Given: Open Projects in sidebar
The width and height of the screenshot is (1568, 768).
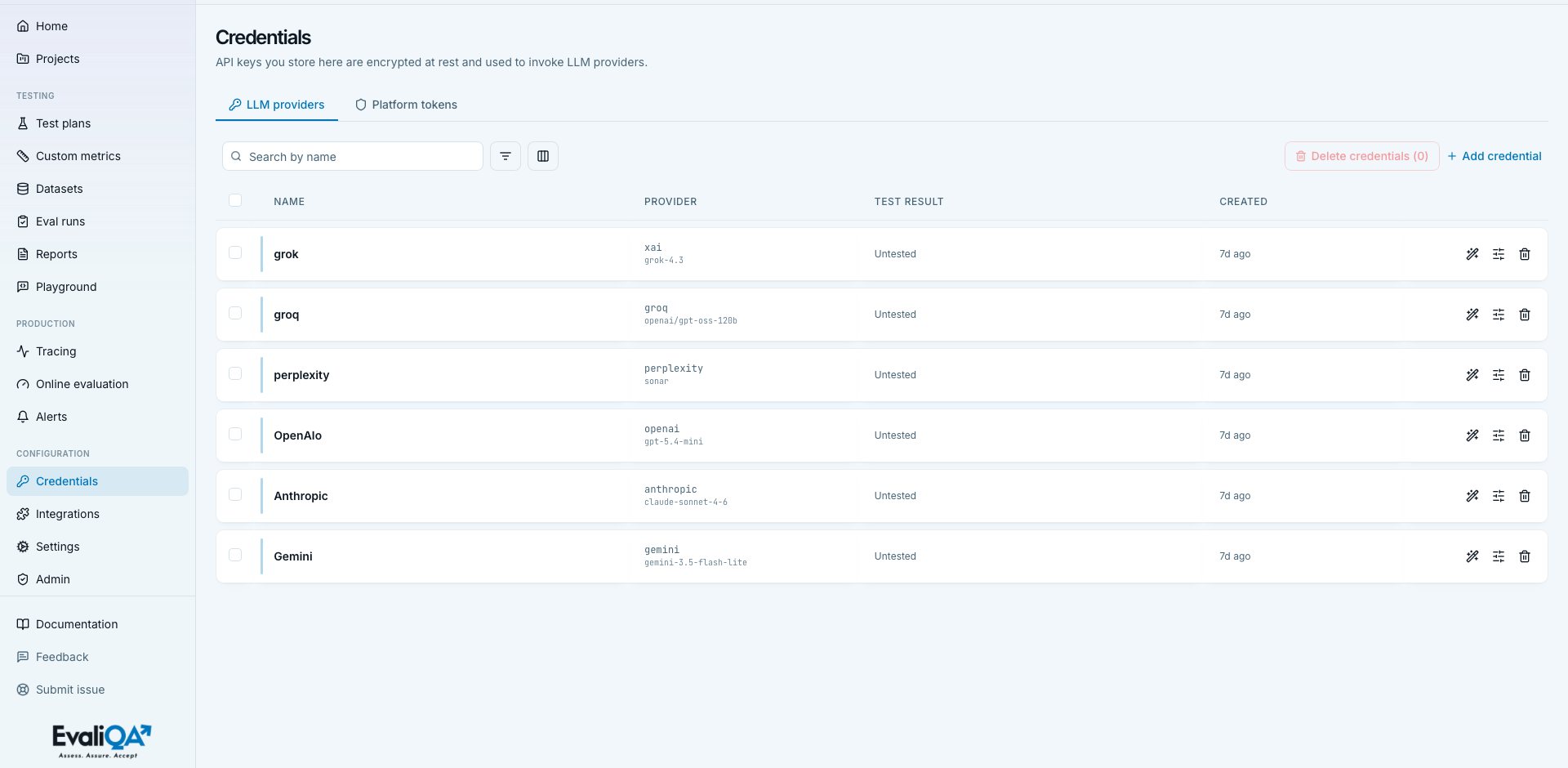Looking at the screenshot, I should pos(97,59).
